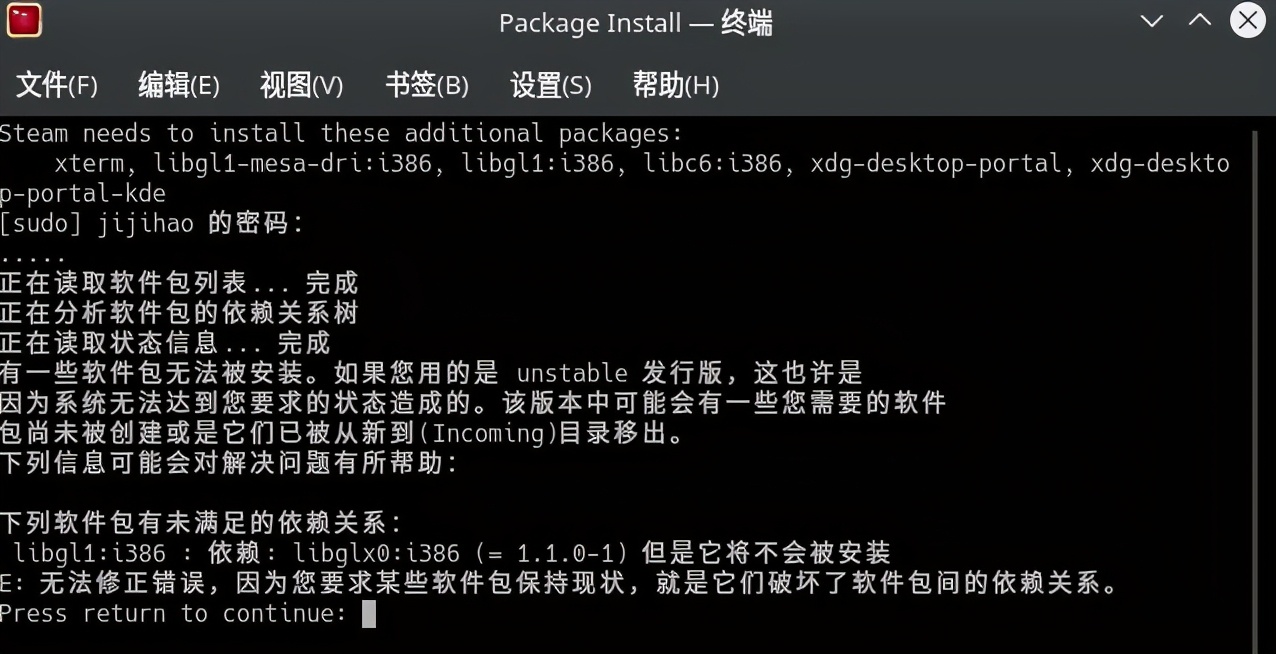Click the 'Package Install — 终端' title bar
Screen dimensions: 1276x654
636,22
